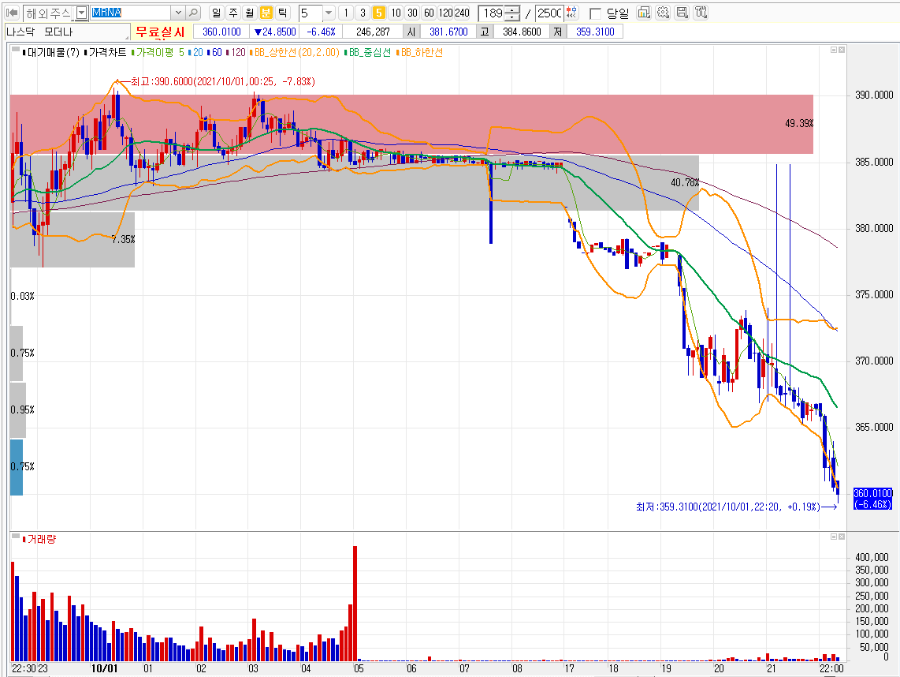Open the MRNA ticker symbol dropdown arrow

pos(178,13)
